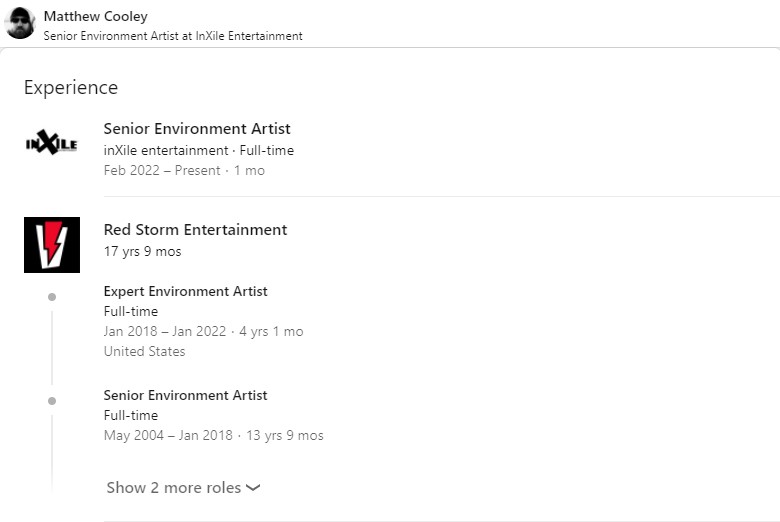Open the Senior Environment Artist role at inXile
780x522 pixels.
point(197,129)
